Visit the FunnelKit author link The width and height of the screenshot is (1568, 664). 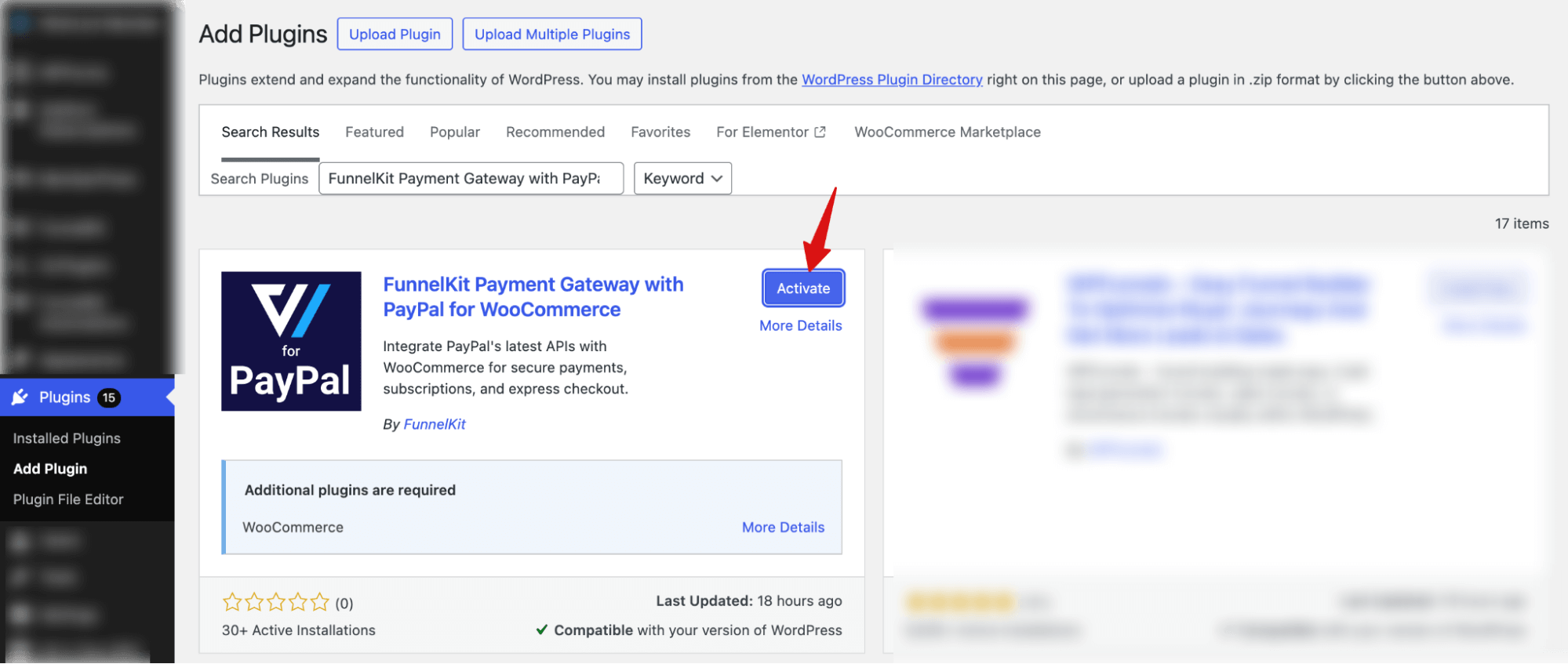pyautogui.click(x=434, y=423)
